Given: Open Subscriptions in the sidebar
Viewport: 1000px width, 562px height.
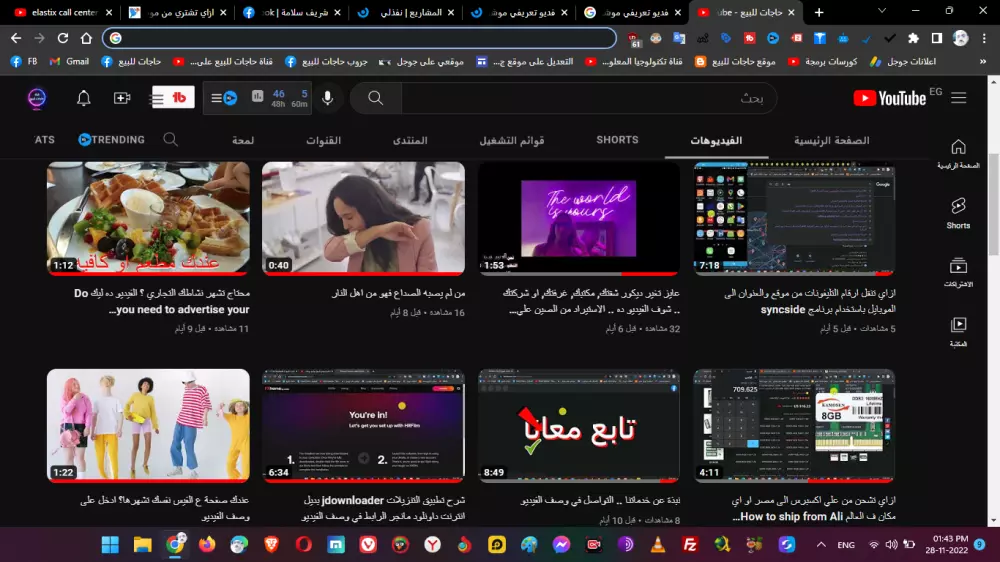Looking at the screenshot, I should [x=958, y=272].
